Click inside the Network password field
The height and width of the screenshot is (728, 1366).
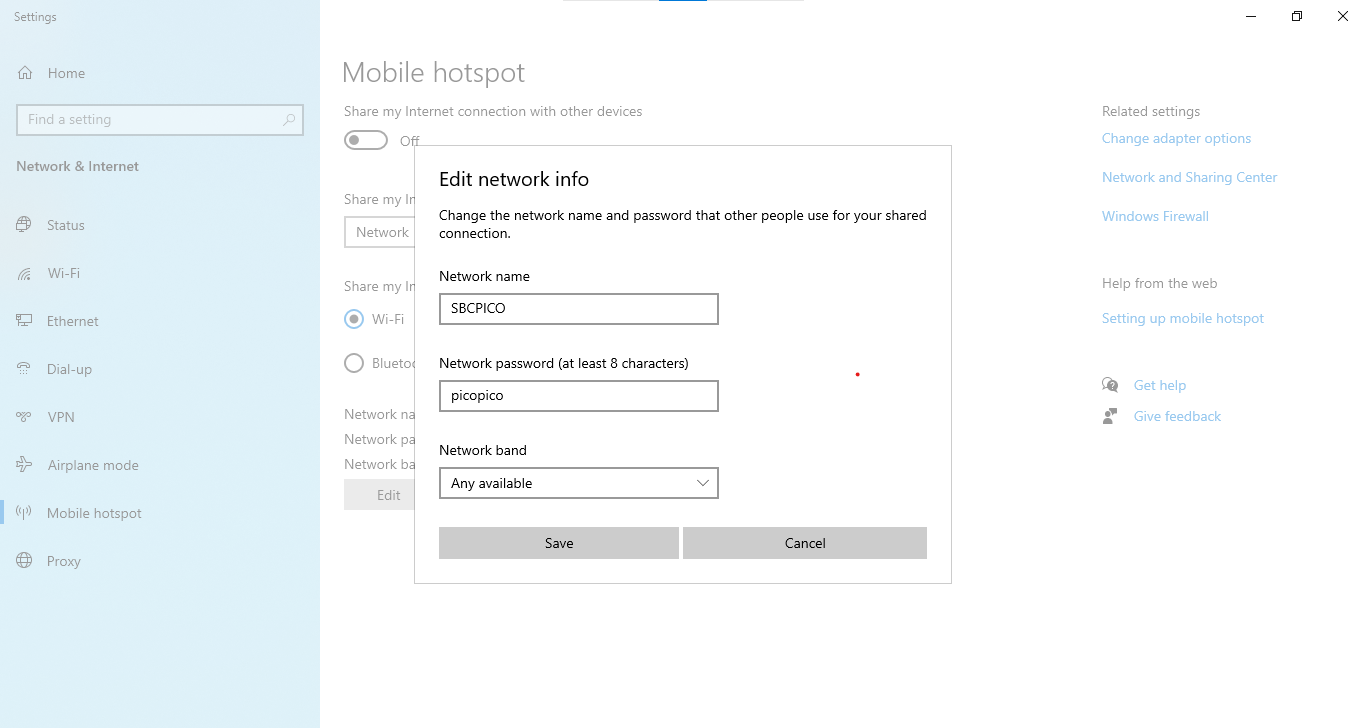(578, 396)
